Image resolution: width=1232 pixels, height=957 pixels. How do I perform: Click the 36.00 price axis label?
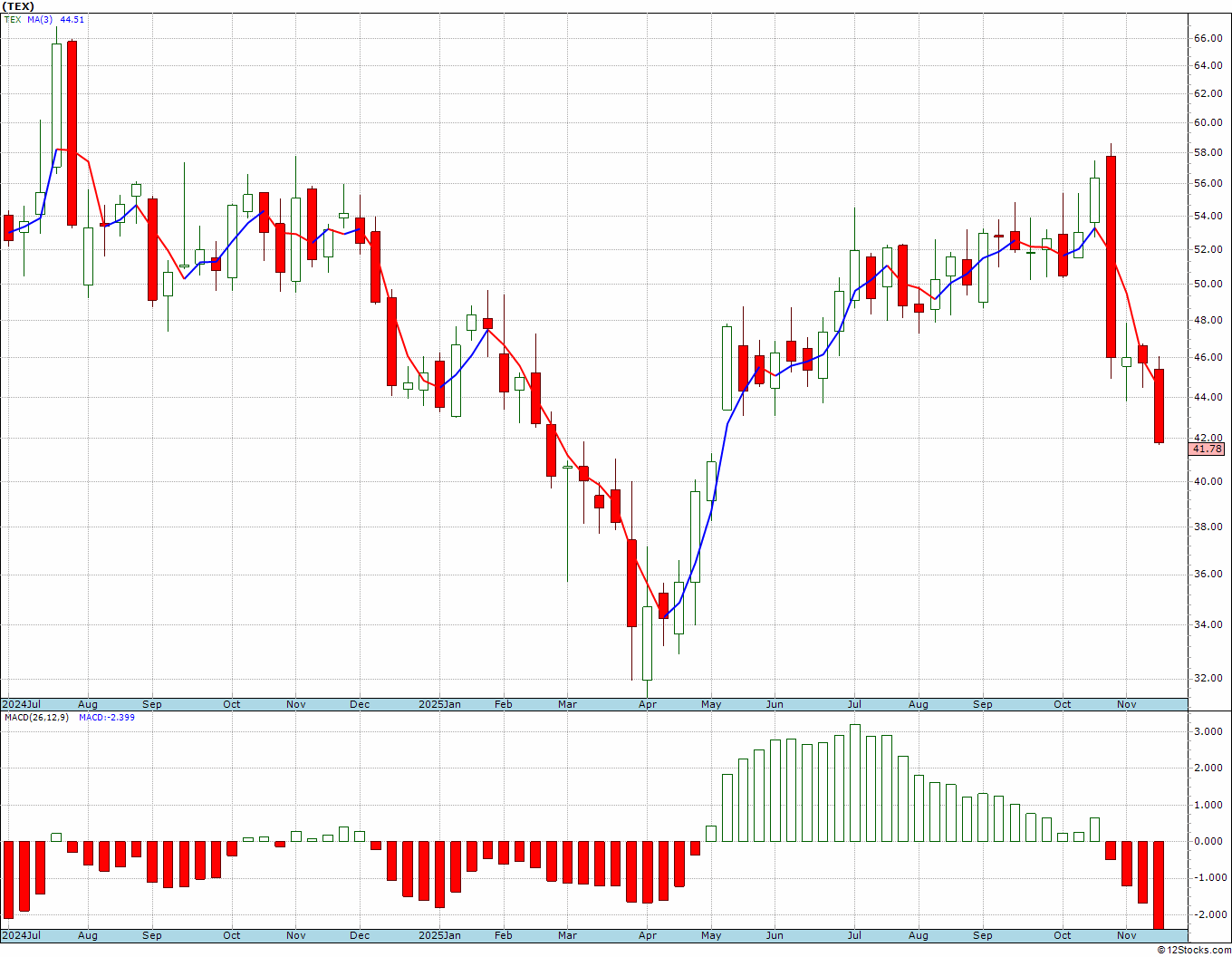click(1208, 574)
